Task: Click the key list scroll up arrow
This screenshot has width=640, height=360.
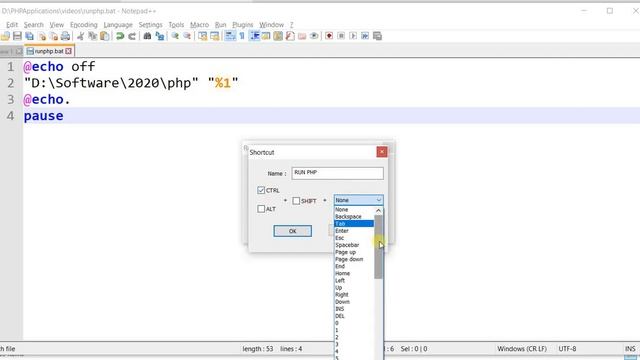Action: [x=378, y=211]
